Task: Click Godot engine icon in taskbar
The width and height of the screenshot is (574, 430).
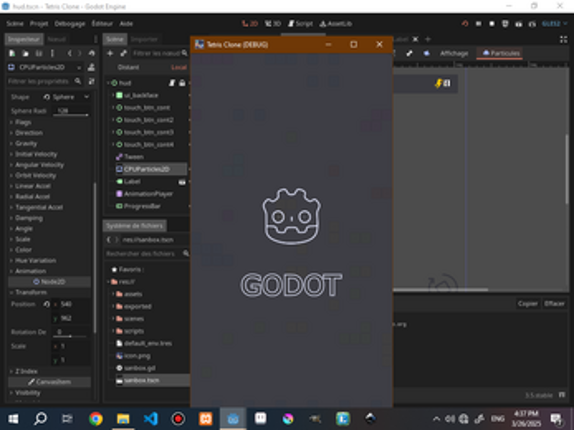Action: [233, 418]
